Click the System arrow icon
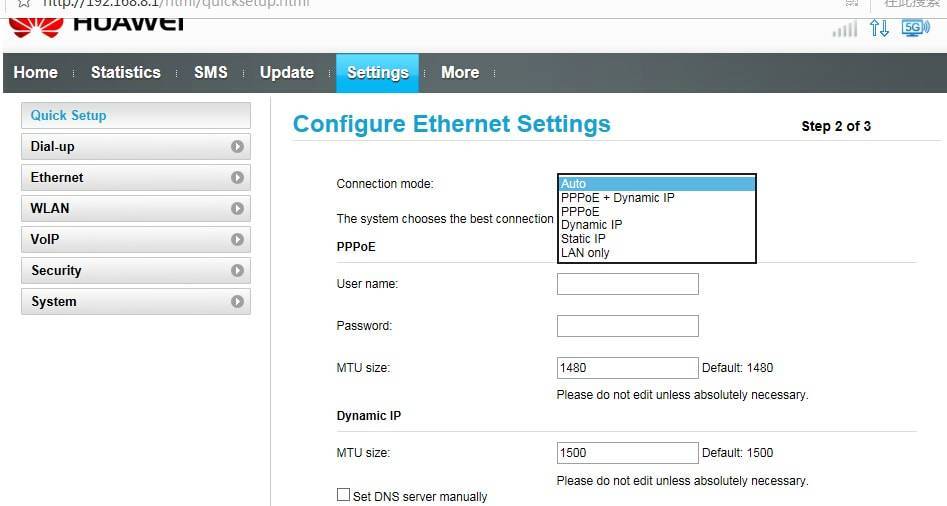This screenshot has width=947, height=506. pyautogui.click(x=237, y=302)
